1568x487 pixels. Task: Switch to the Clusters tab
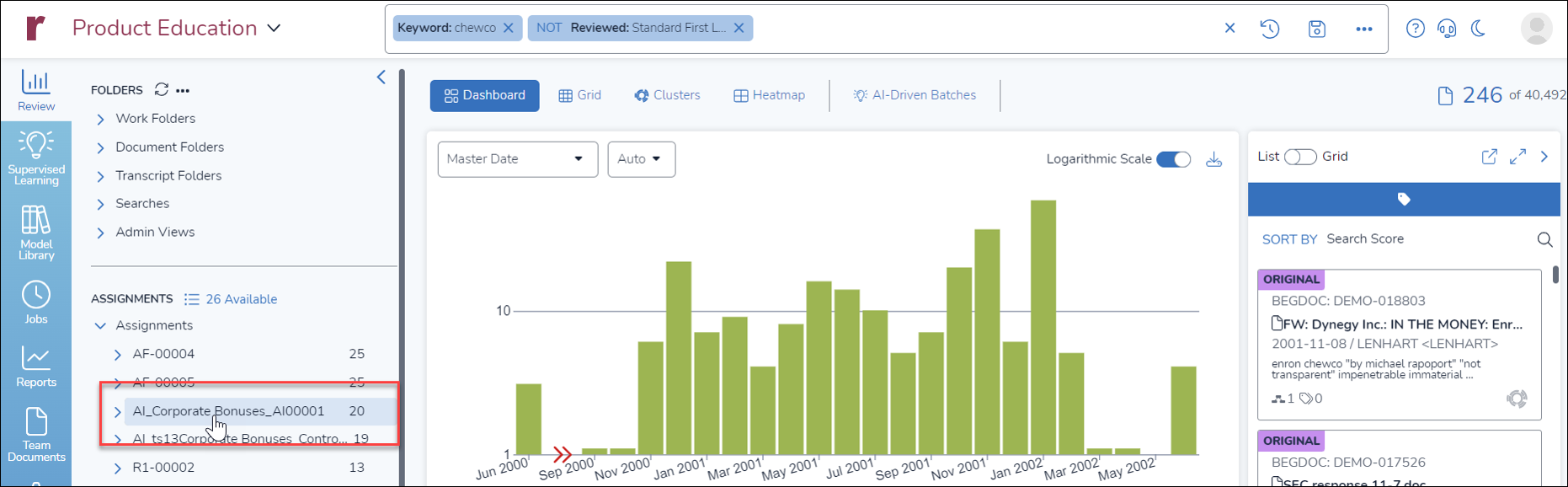[667, 95]
